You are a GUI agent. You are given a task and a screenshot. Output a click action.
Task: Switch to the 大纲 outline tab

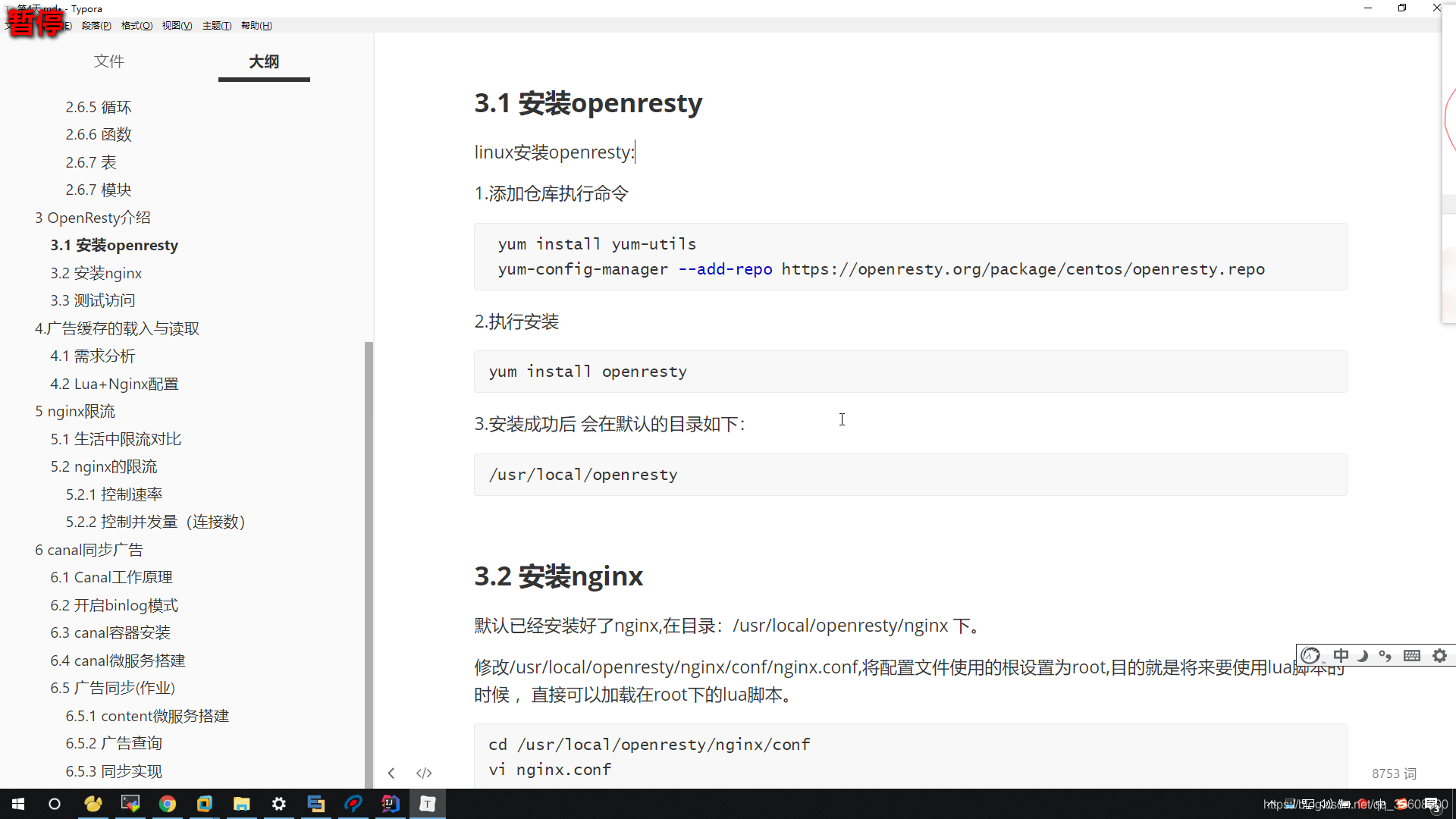[264, 61]
